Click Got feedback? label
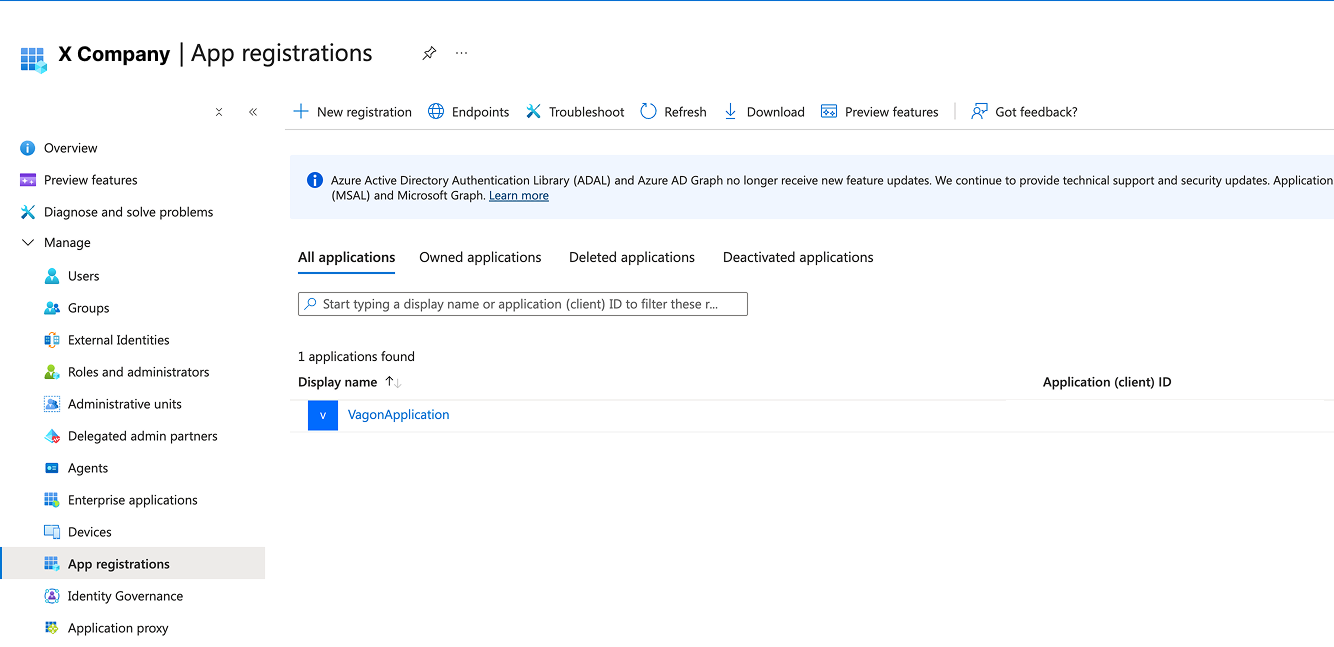The image size is (1334, 647). pos(1037,112)
